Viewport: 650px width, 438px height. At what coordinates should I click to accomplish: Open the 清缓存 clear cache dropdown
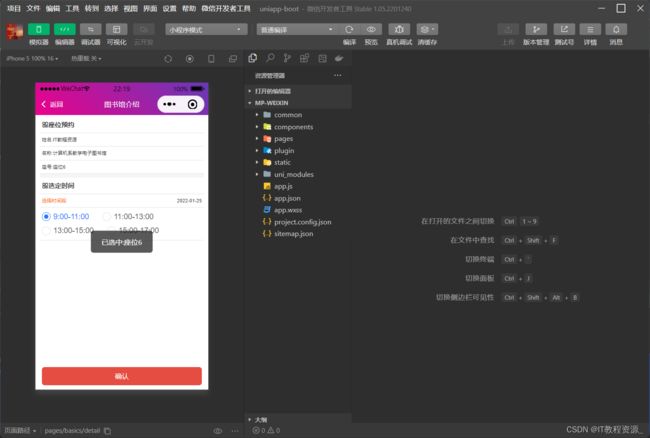(427, 29)
